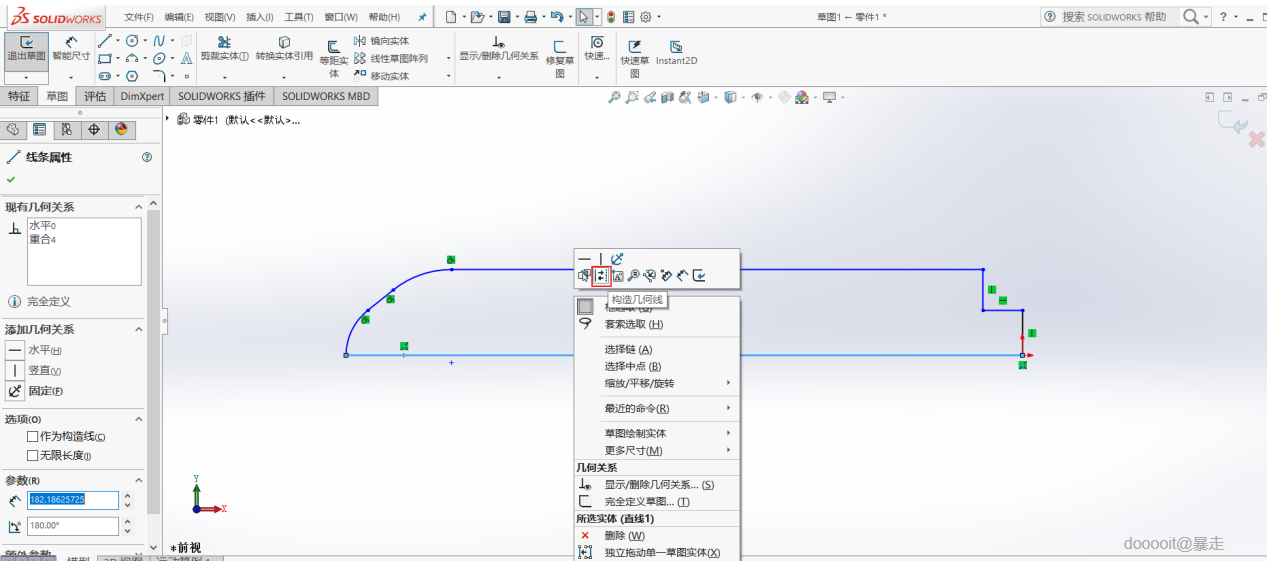
Task: Click 构造几何线 icon in context toolbar
Action: click(601, 276)
